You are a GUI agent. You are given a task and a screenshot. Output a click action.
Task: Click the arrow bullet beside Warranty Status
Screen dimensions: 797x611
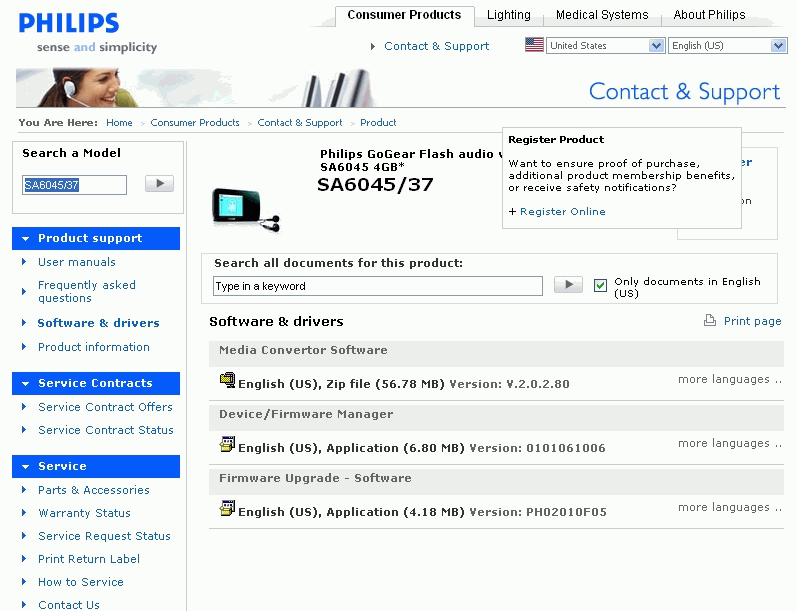[24, 512]
